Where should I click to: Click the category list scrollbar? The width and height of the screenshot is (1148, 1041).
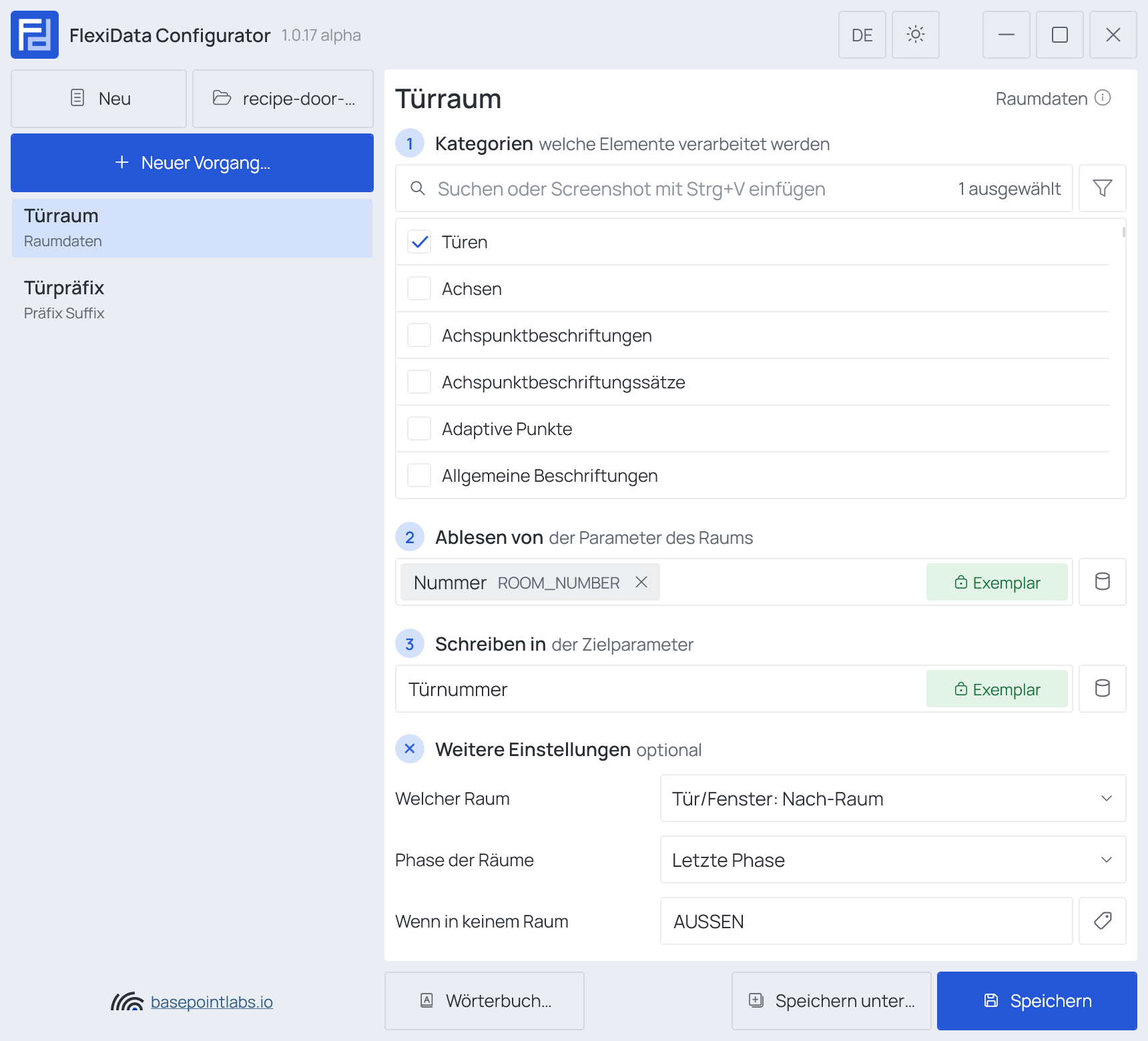point(1124,232)
